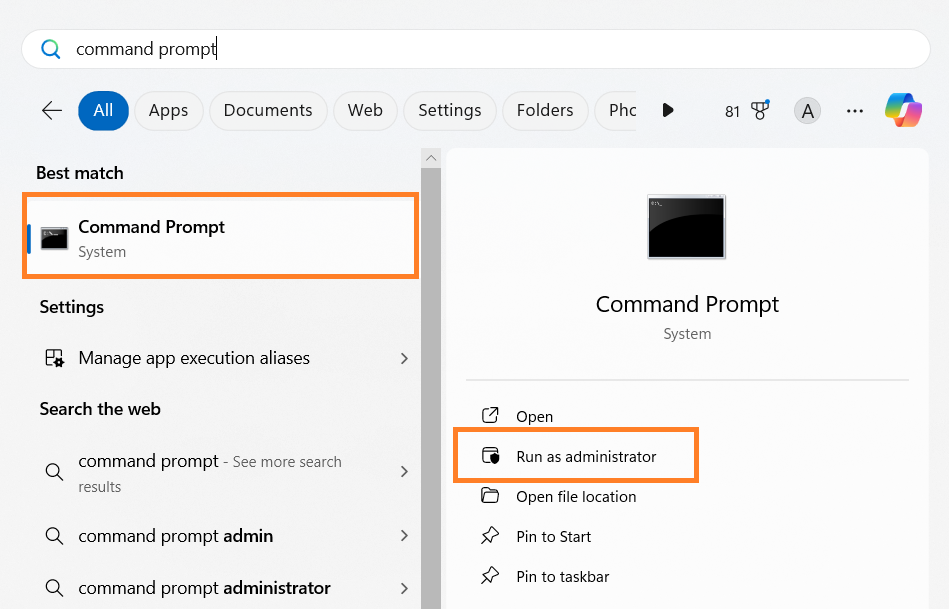Expand 'command prompt administrator' suggestion chevron
Viewport: 949px width, 609px height.
404,588
